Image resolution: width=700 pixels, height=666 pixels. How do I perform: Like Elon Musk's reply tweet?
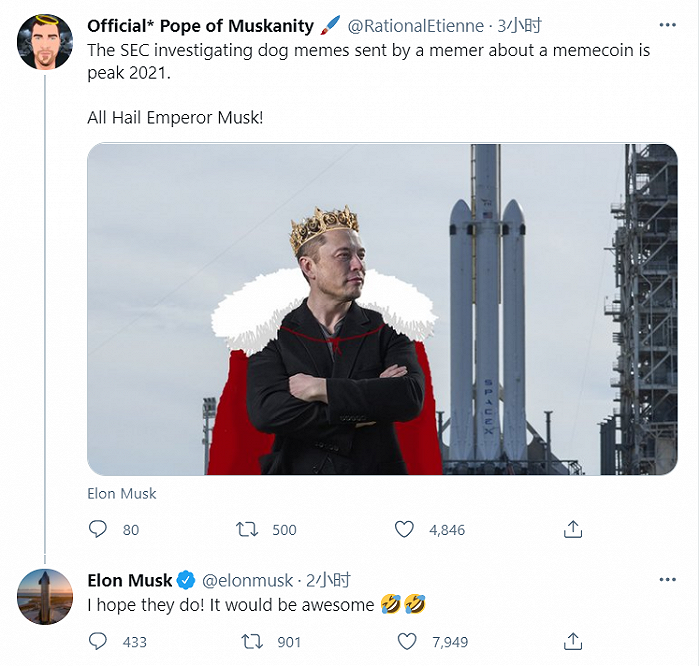(404, 641)
